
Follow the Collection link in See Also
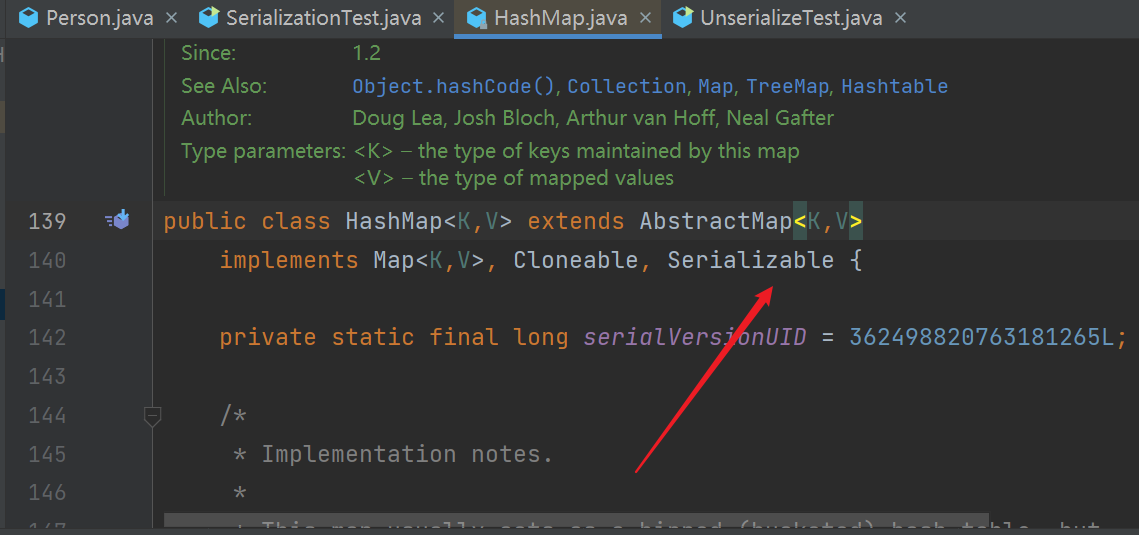[626, 86]
